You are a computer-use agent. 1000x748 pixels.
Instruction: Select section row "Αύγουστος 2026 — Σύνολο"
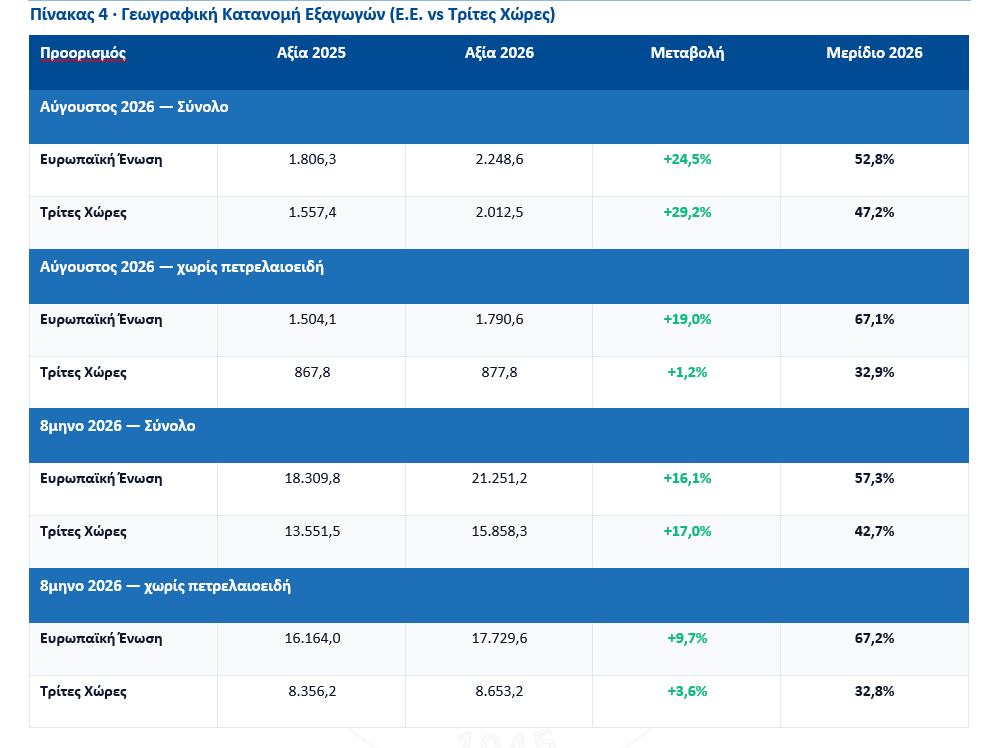point(499,117)
